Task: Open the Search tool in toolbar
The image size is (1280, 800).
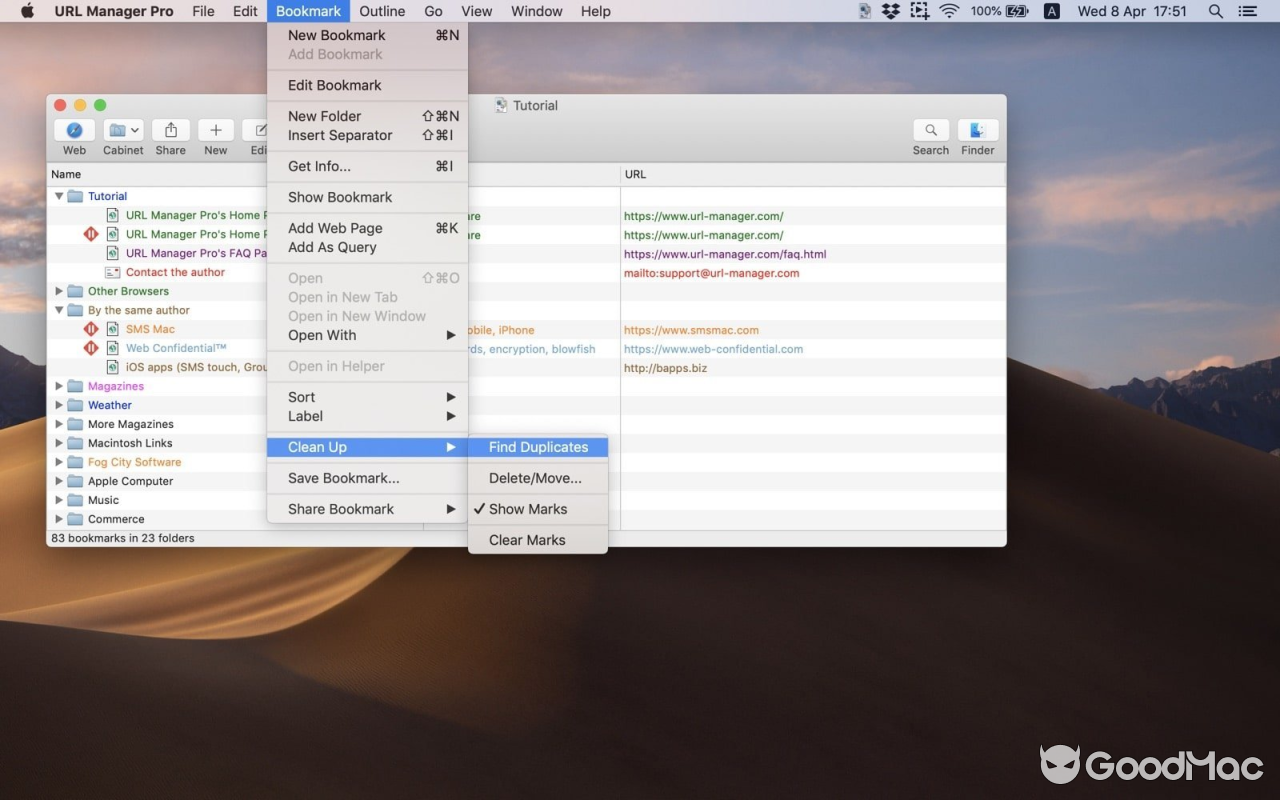Action: 930,131
